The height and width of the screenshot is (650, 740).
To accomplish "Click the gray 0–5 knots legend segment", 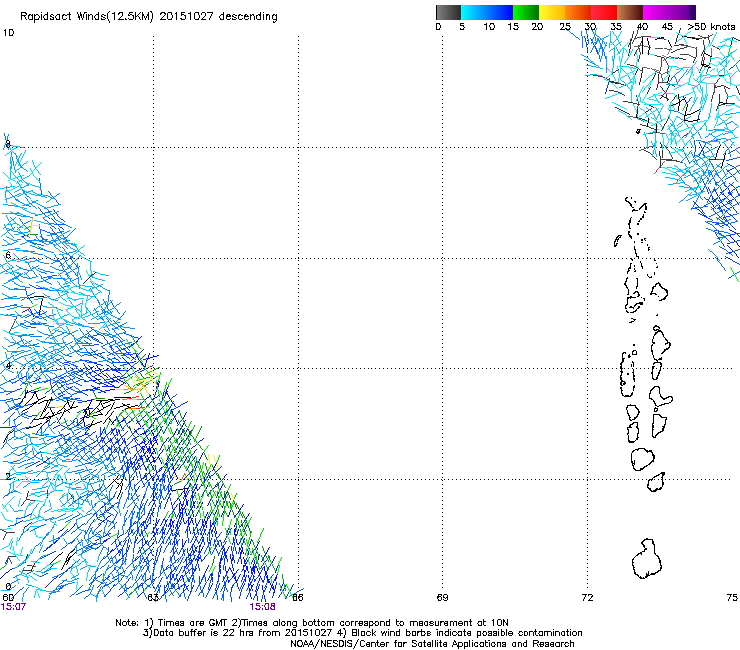I will coord(448,12).
